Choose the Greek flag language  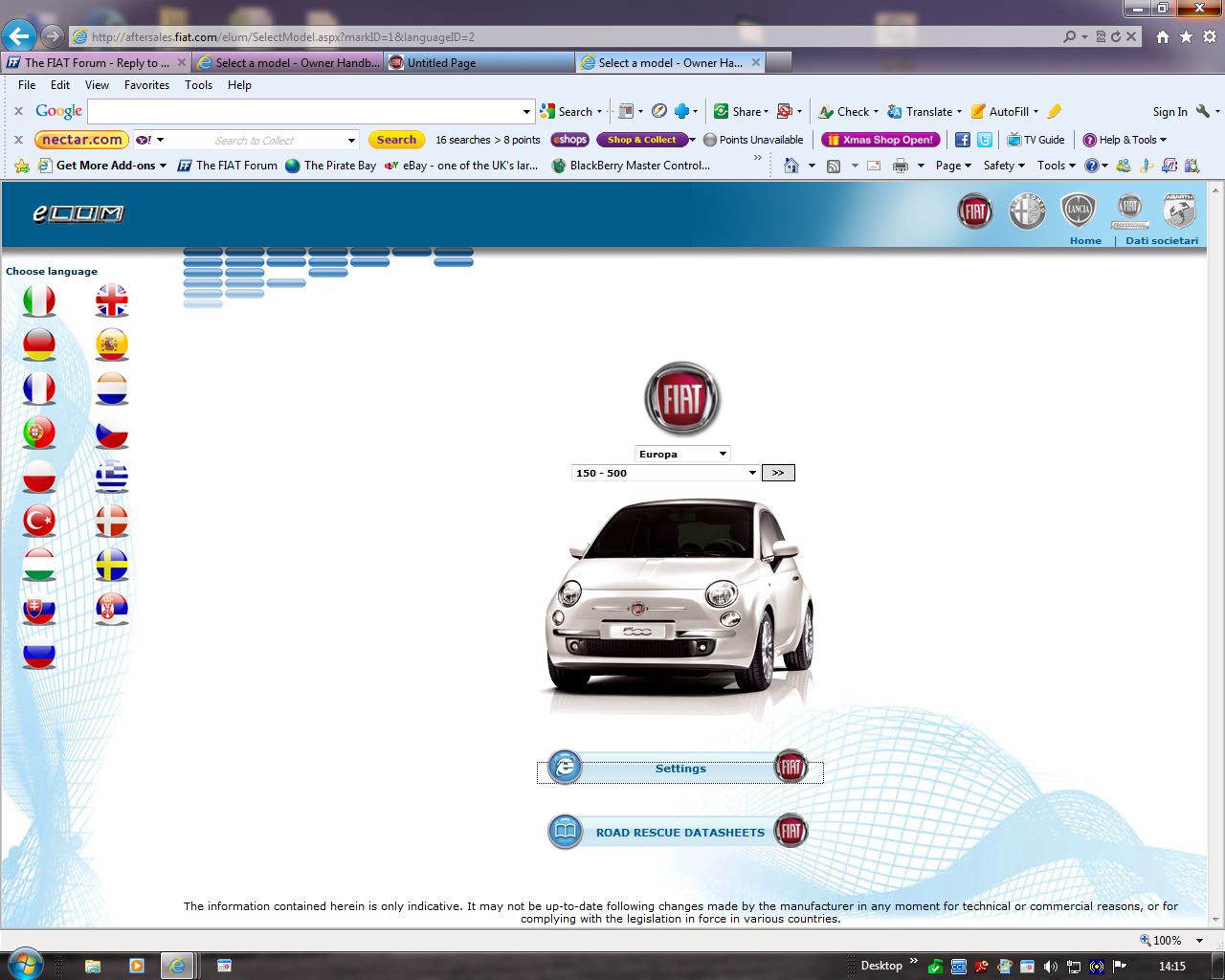(x=112, y=477)
